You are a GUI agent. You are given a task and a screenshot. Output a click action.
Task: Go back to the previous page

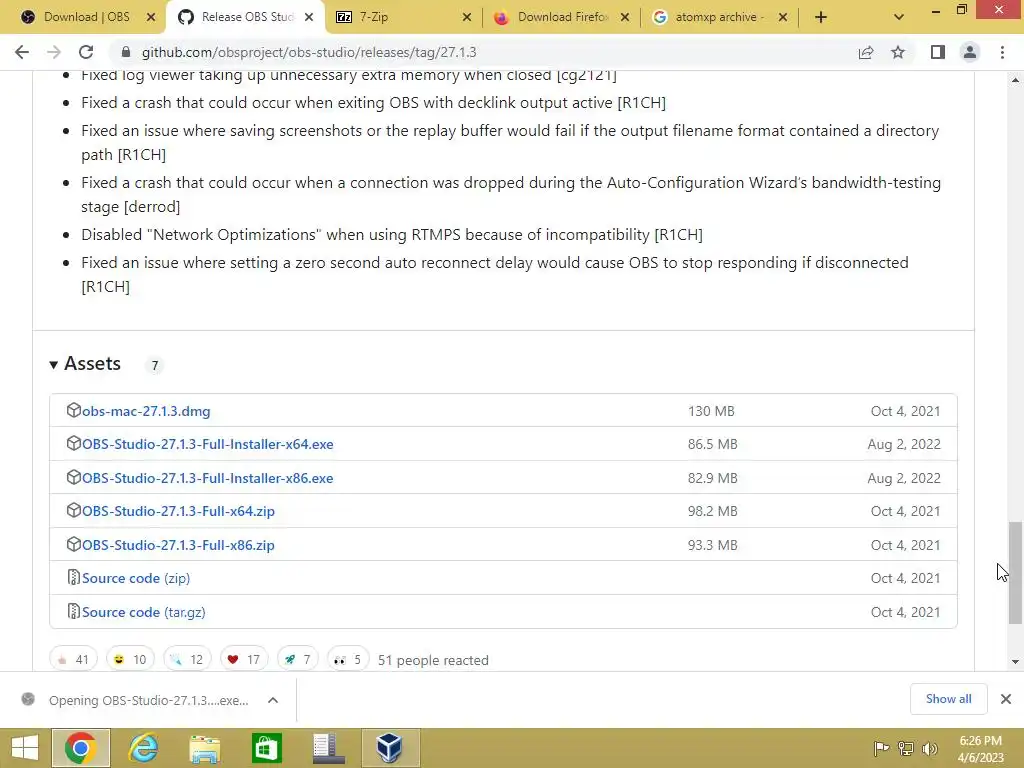pos(22,52)
